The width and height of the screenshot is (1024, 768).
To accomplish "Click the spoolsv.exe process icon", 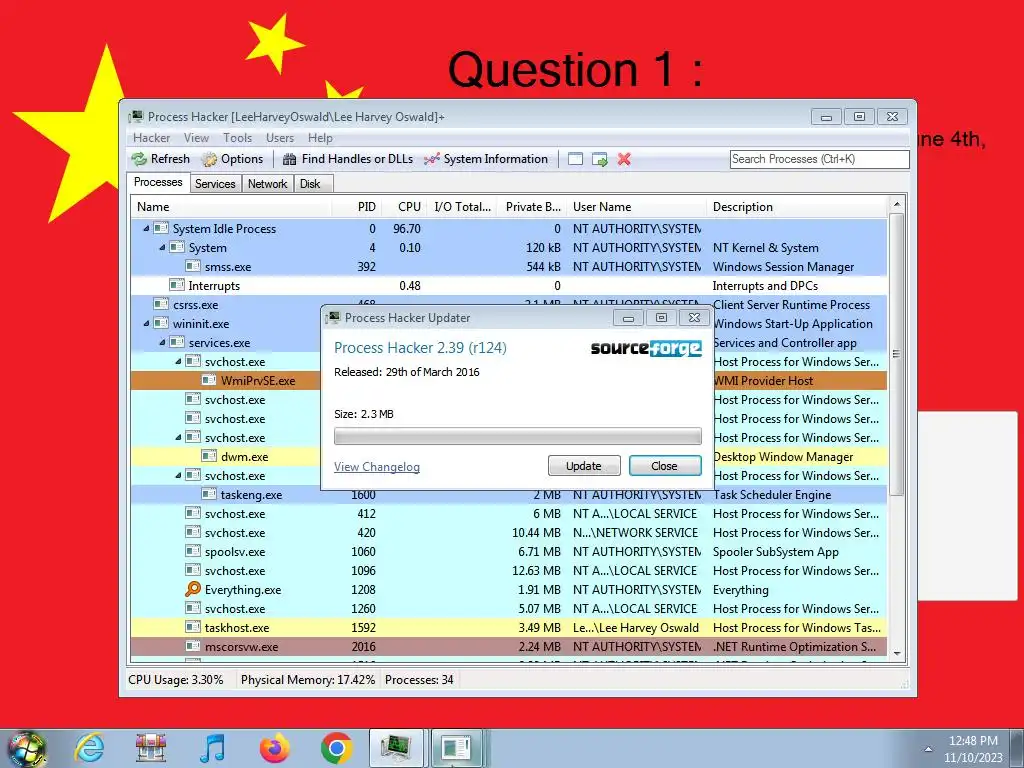I will pyautogui.click(x=193, y=552).
